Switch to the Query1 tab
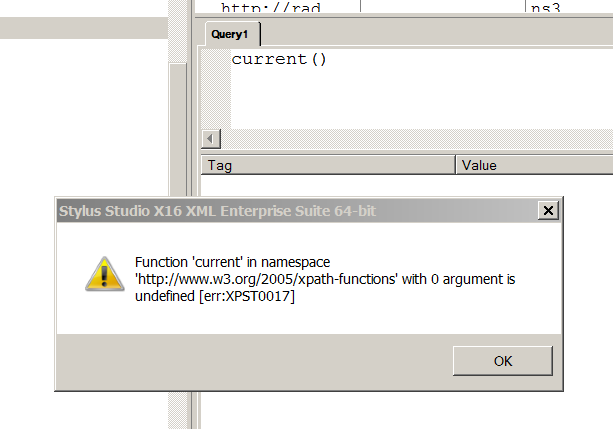Screen dimensions: 613x429 tap(230, 34)
